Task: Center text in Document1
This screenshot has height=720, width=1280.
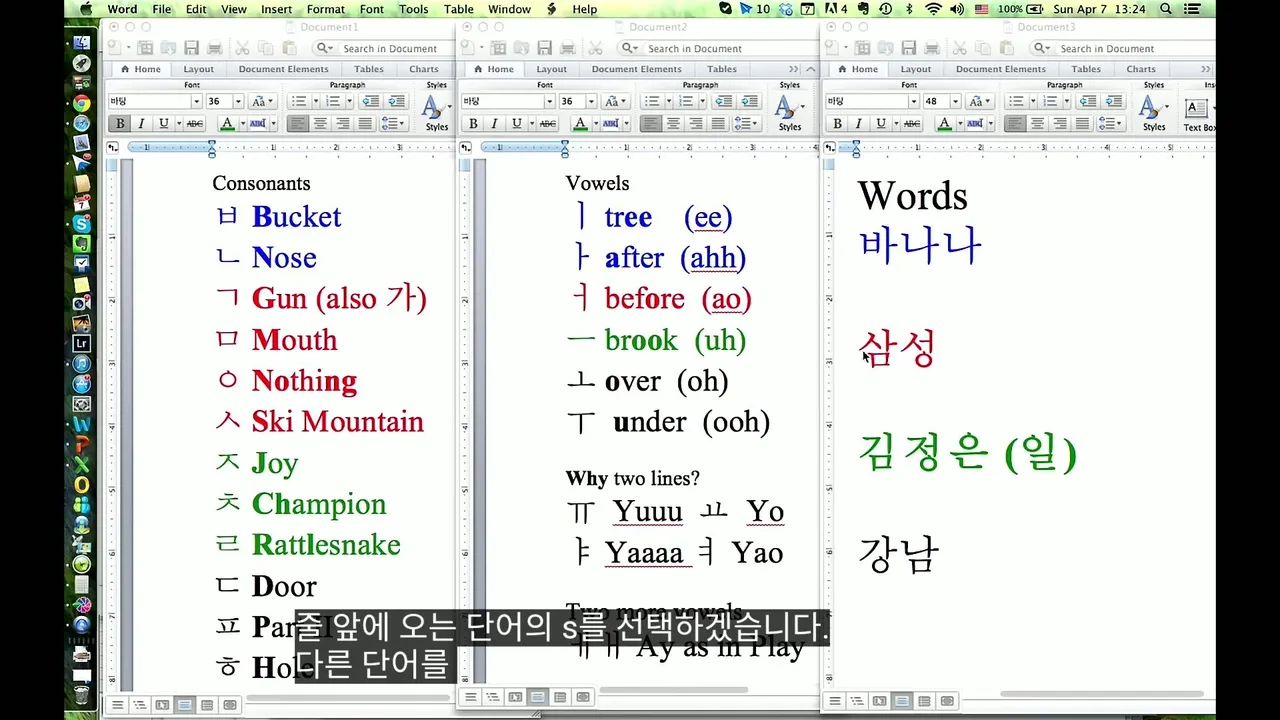Action: 320,124
